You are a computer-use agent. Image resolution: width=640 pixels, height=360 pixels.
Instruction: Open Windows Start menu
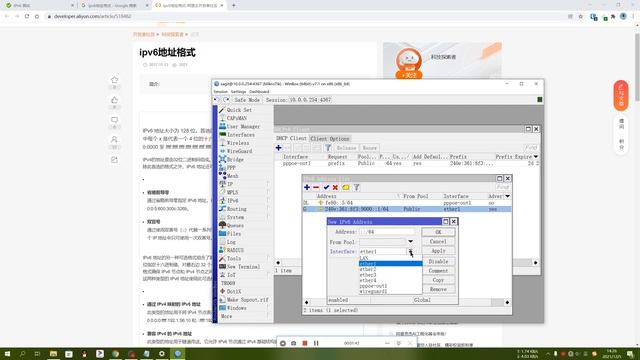pos(7,354)
